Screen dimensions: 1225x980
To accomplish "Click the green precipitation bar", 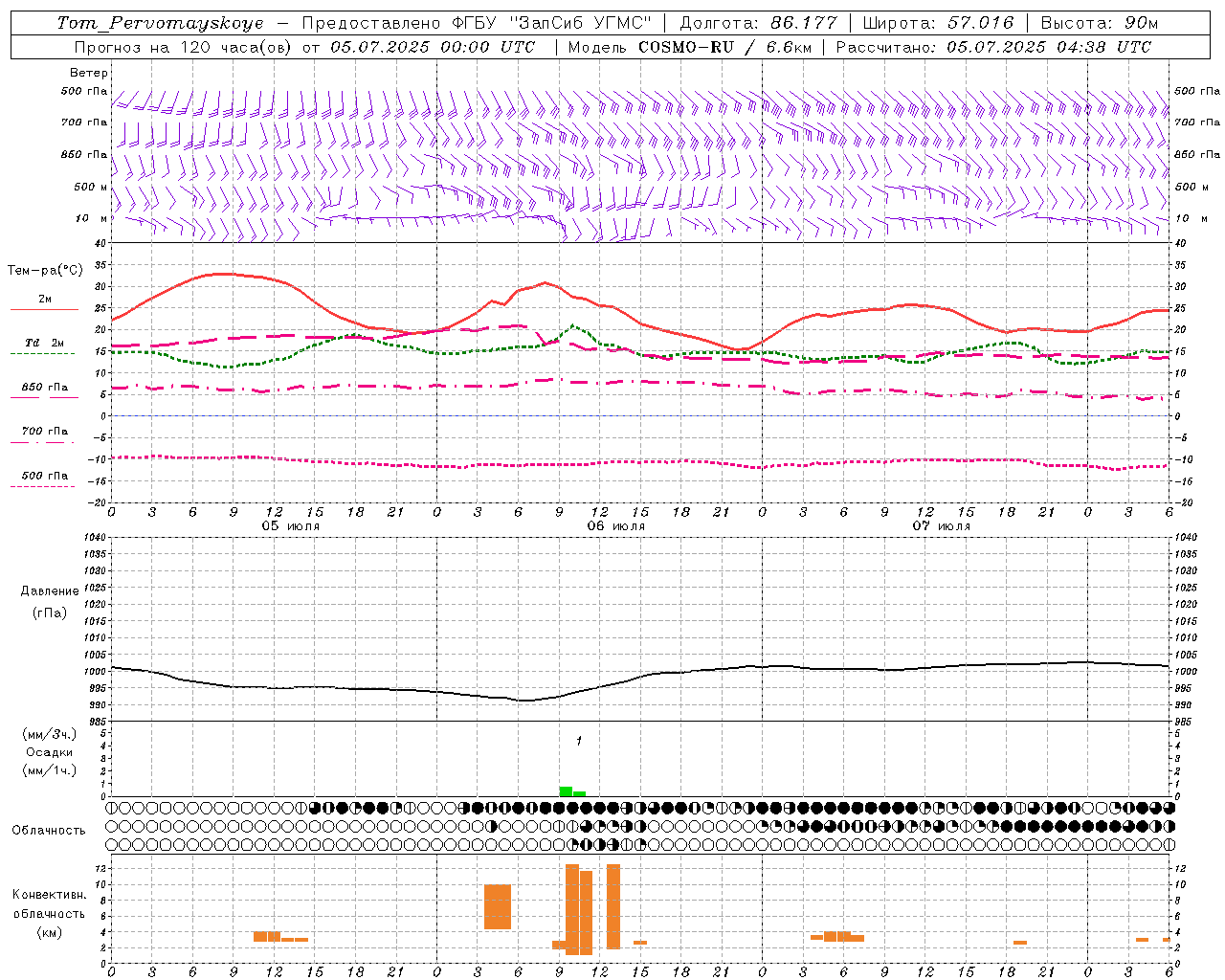I will pos(567,791).
